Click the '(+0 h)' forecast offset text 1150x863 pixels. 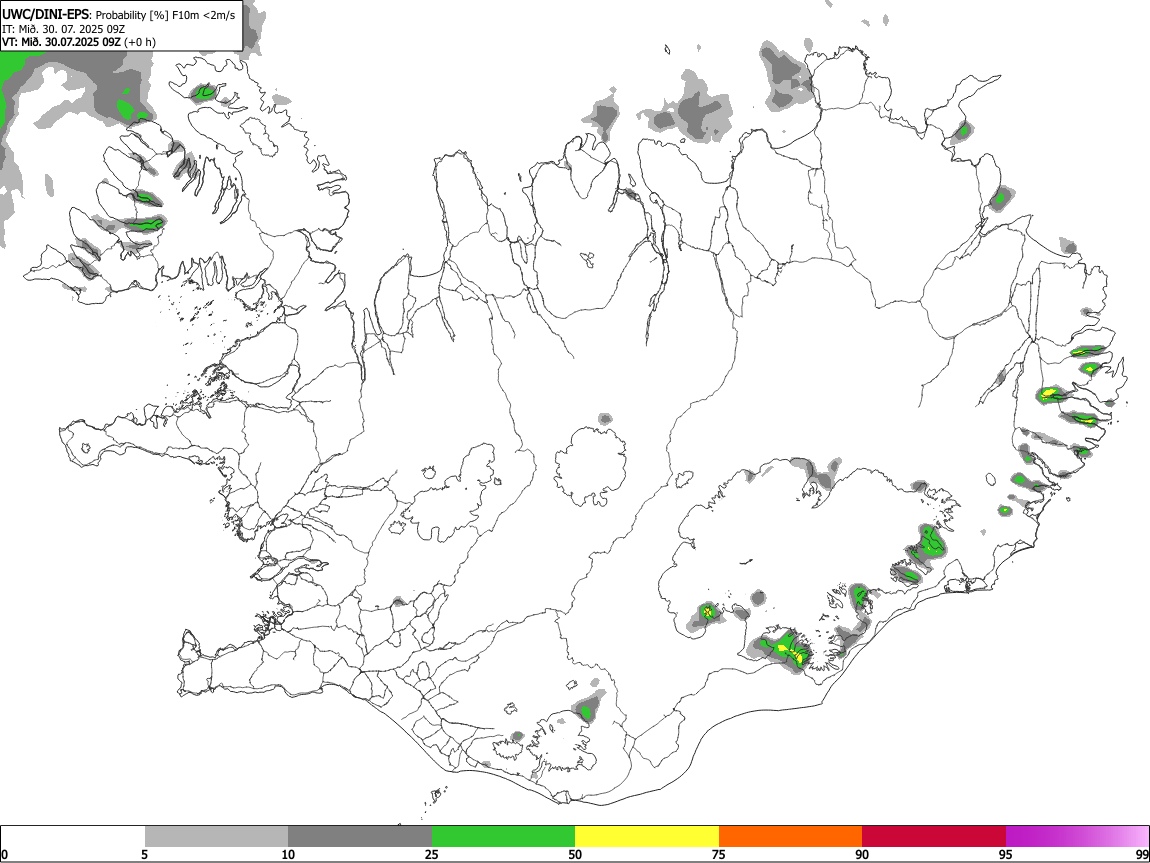[140, 42]
